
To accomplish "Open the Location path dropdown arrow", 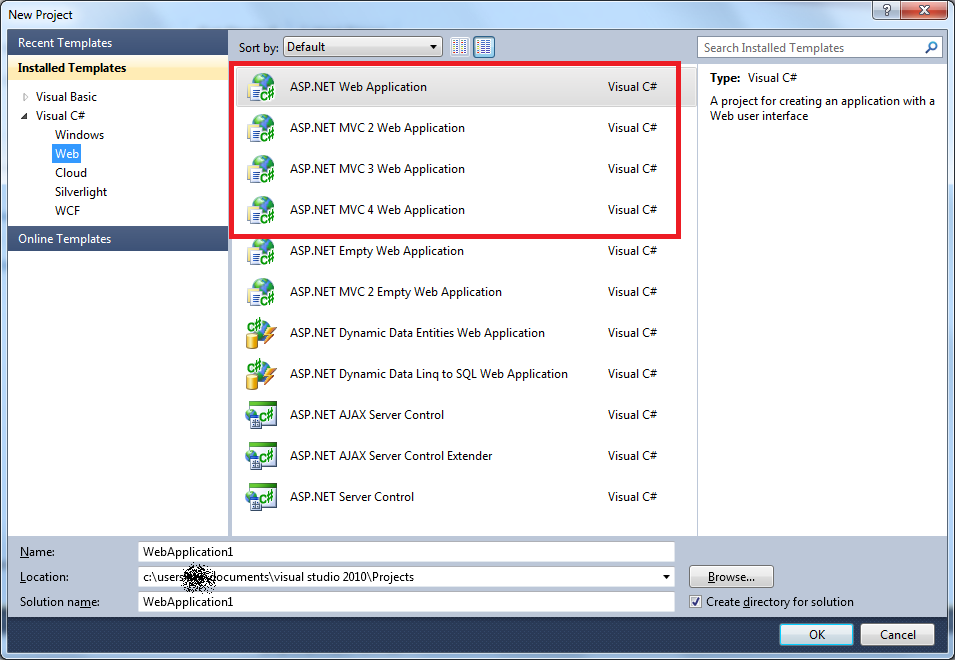I will (666, 577).
